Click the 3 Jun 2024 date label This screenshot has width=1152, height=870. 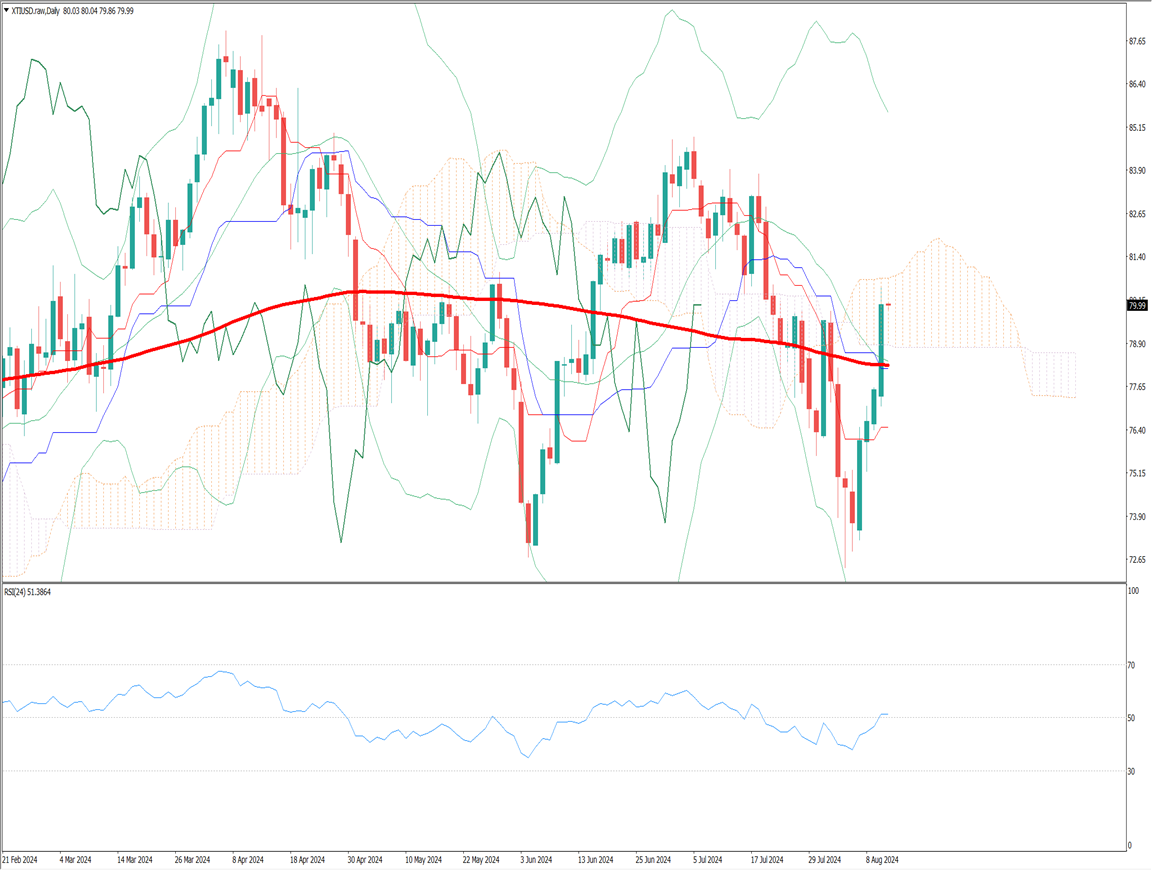point(539,859)
